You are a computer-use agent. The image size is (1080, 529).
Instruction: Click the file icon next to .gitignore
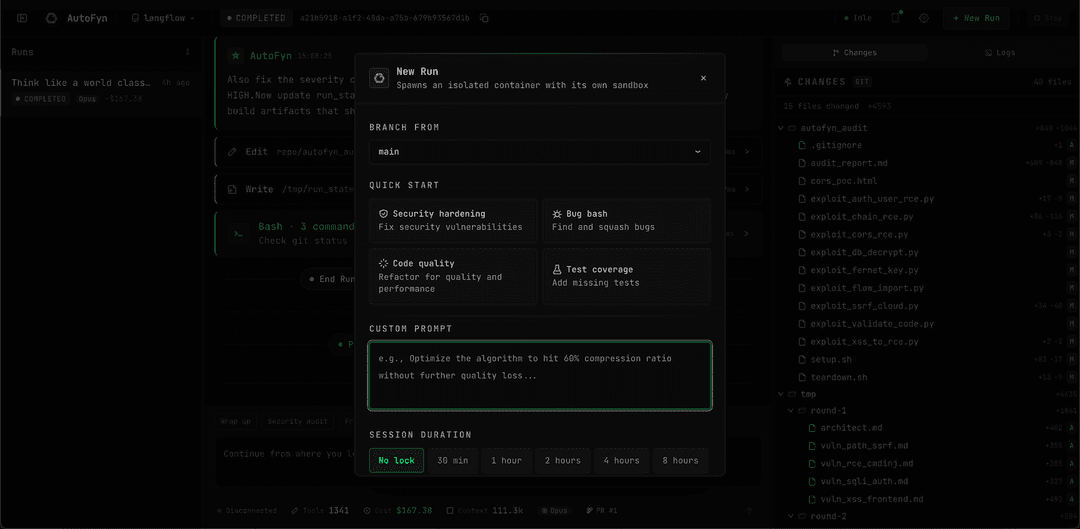[x=802, y=145]
